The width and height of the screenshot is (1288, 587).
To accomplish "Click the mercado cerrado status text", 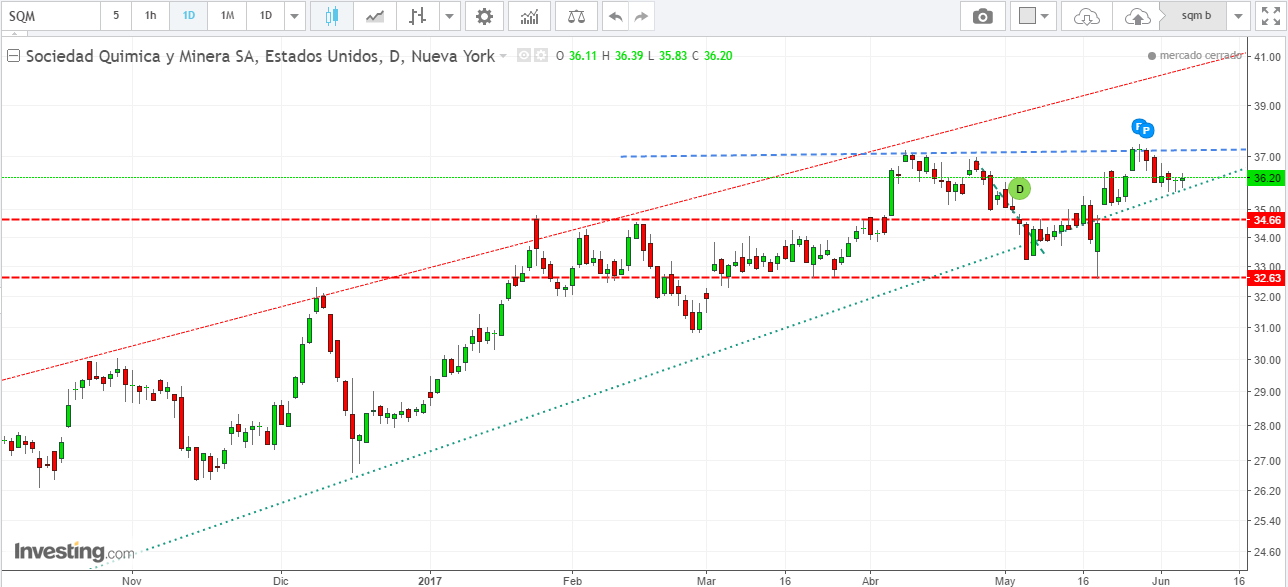I will pos(1200,56).
